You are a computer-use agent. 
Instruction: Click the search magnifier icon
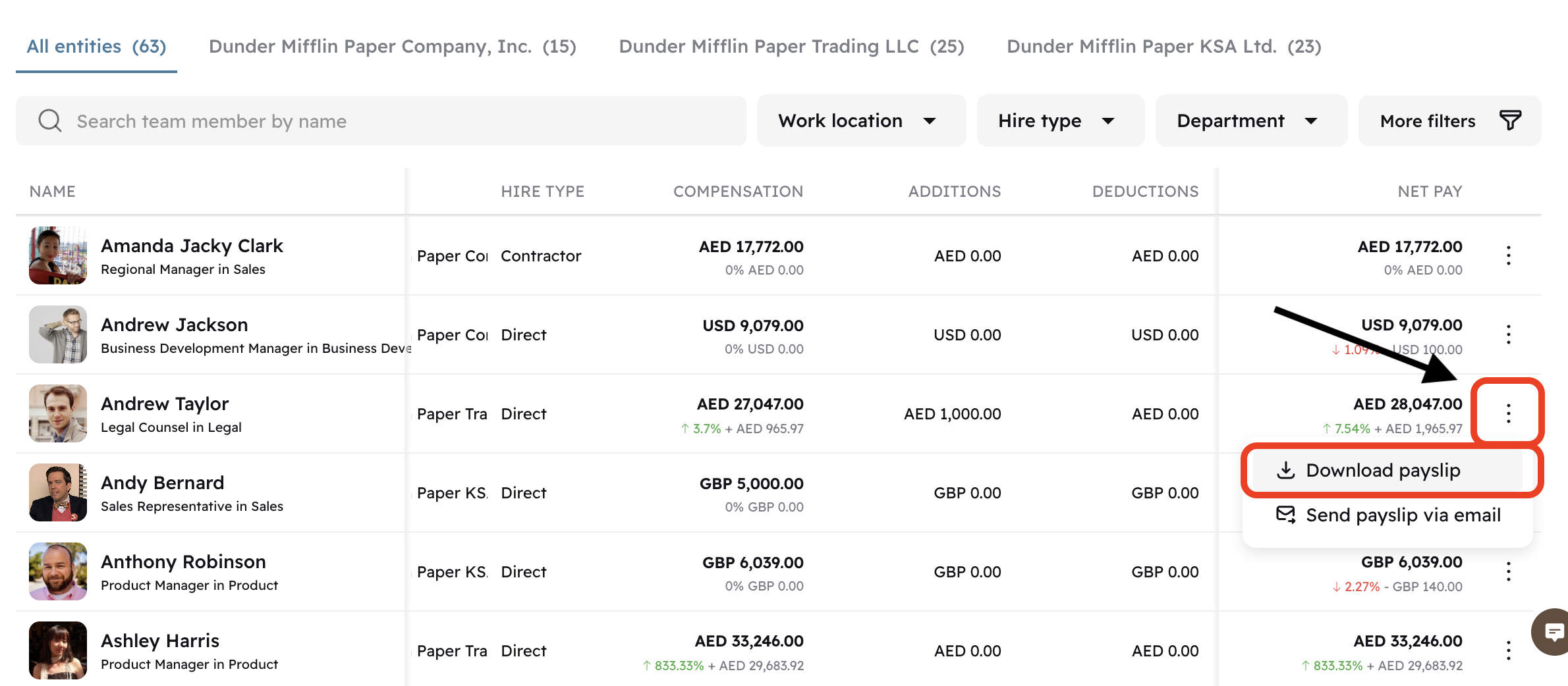tap(50, 121)
